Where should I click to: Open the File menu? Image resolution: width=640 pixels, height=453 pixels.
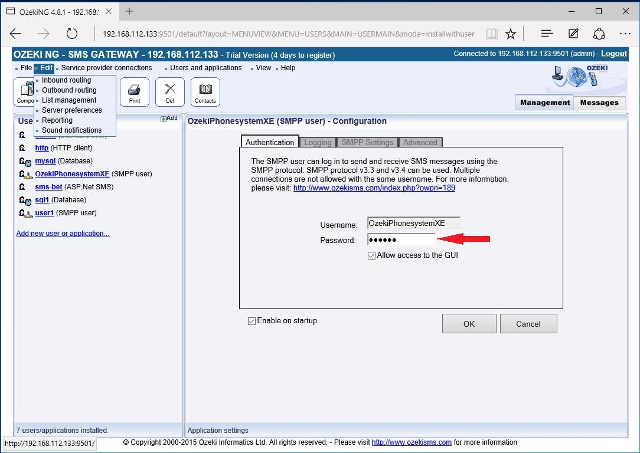(x=26, y=68)
